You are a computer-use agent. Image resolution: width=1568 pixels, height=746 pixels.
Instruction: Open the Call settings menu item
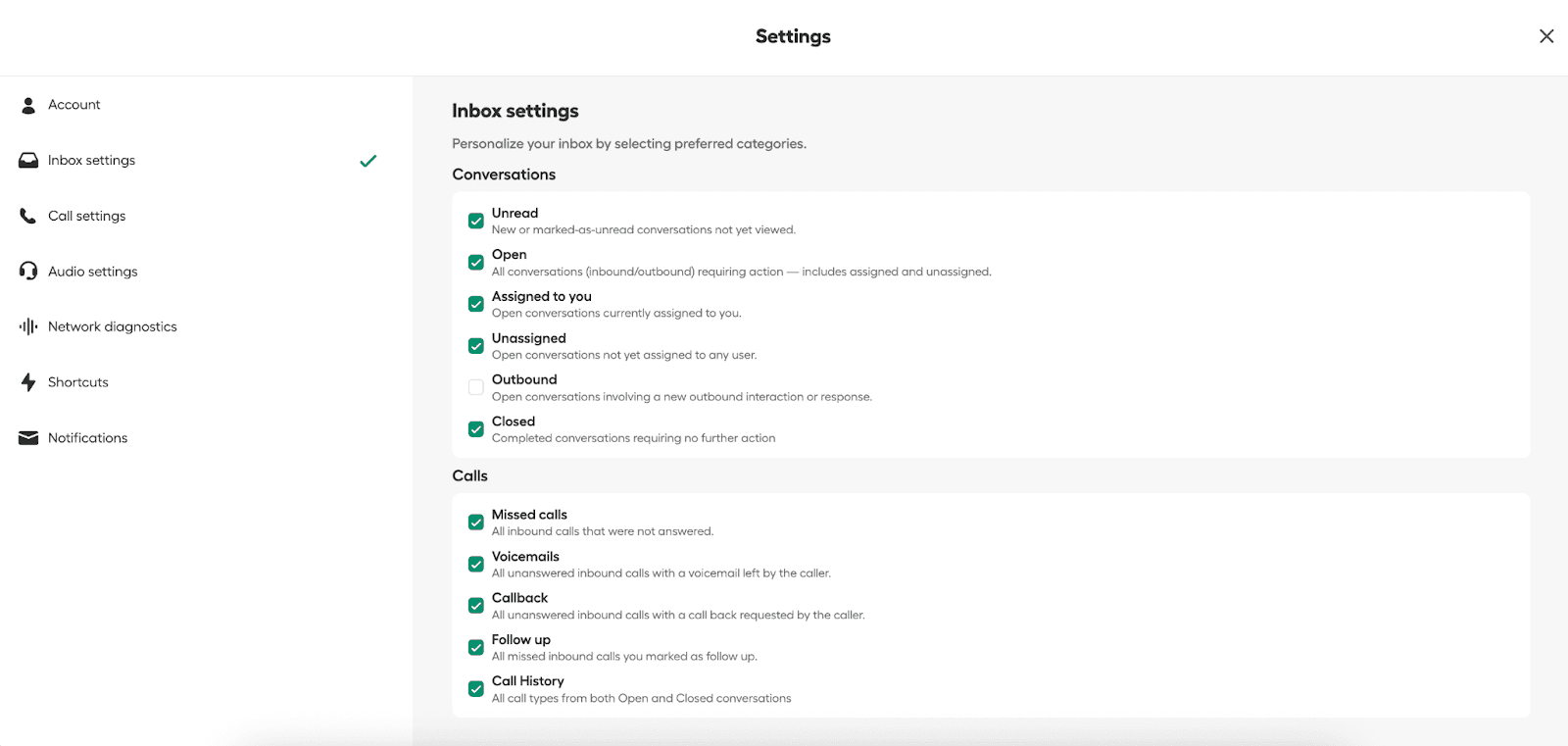click(x=87, y=216)
